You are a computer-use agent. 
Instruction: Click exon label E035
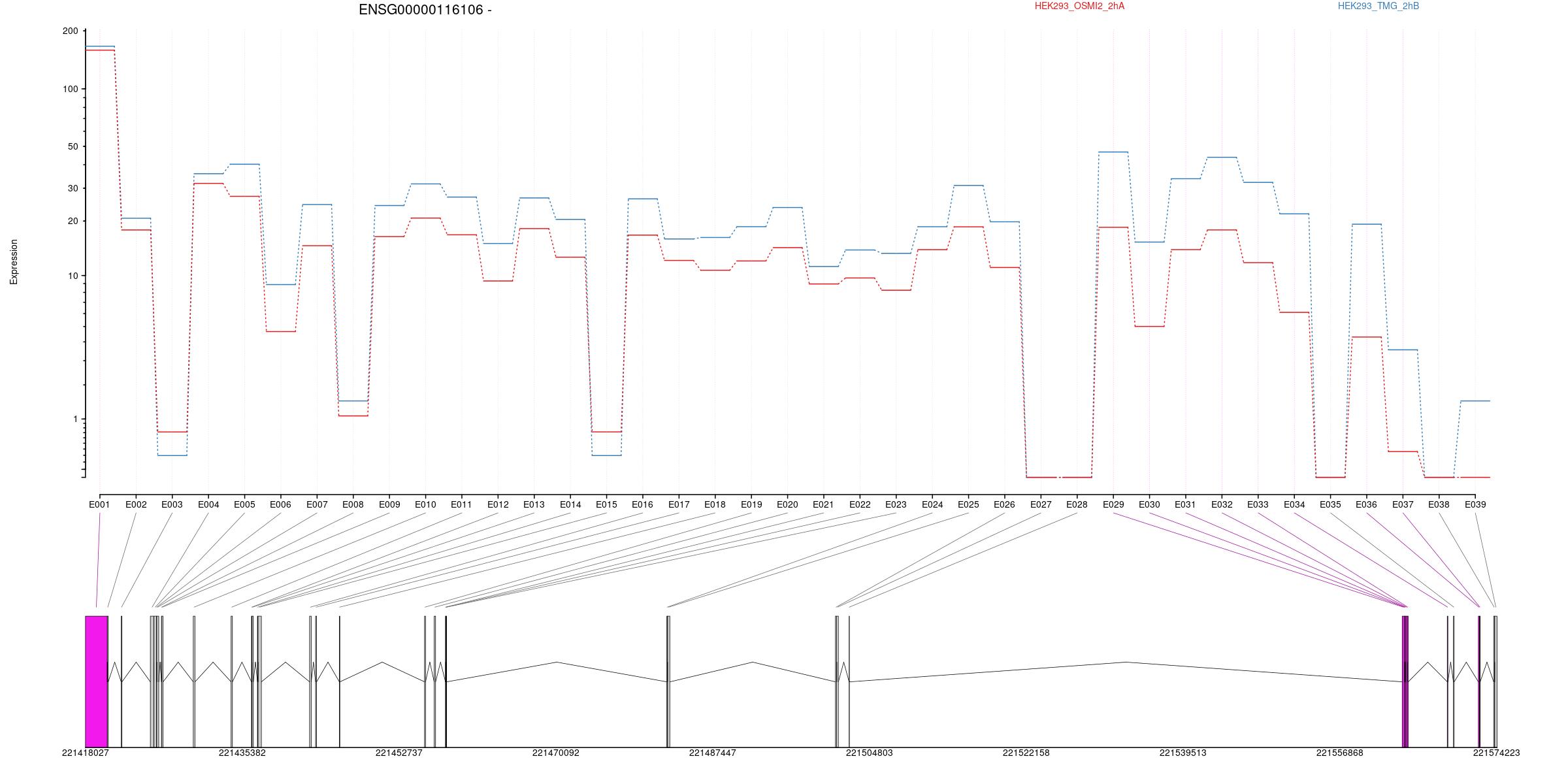1330,504
